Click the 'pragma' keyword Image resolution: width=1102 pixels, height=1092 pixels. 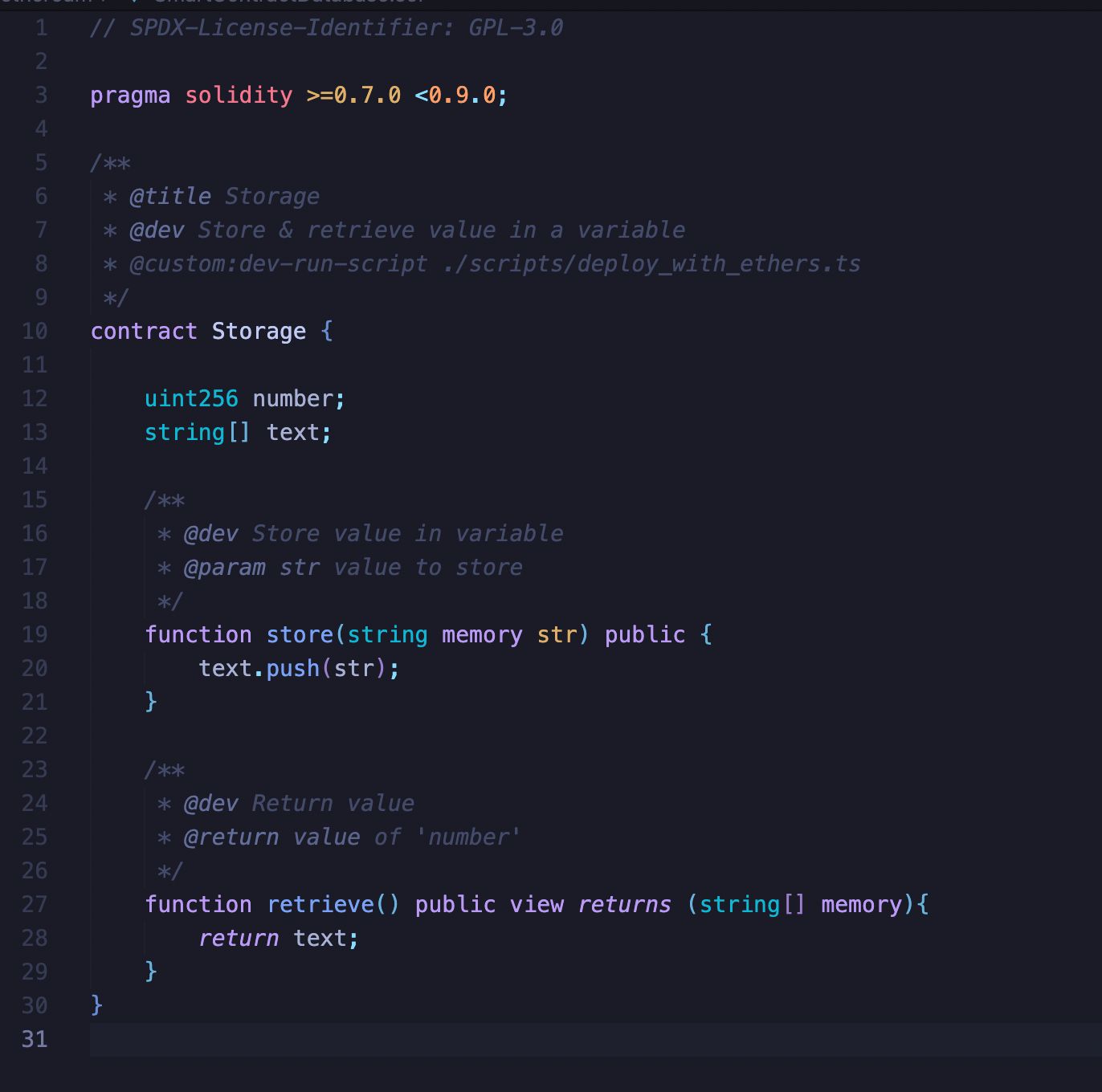(x=130, y=96)
